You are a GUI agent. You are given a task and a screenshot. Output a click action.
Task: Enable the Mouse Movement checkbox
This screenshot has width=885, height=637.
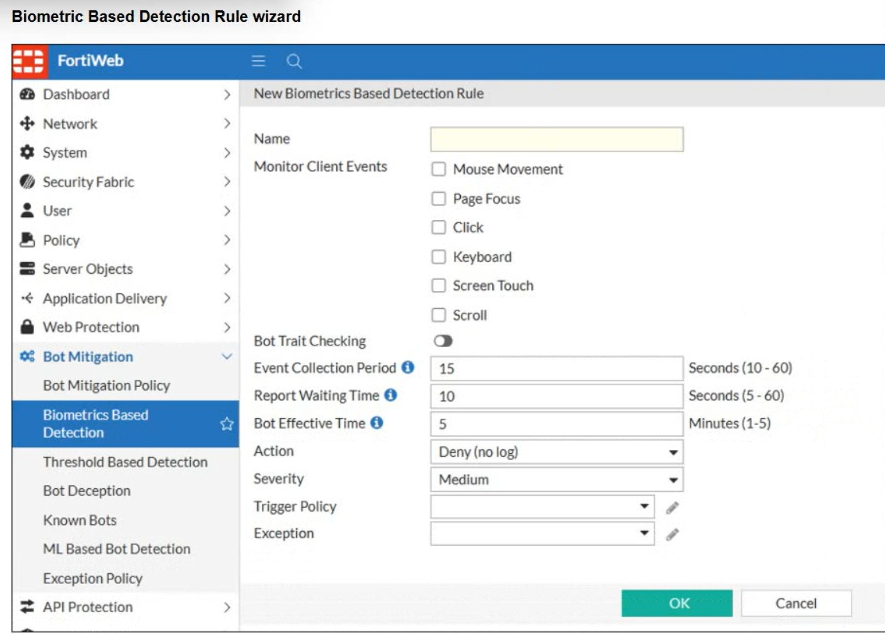(x=439, y=169)
